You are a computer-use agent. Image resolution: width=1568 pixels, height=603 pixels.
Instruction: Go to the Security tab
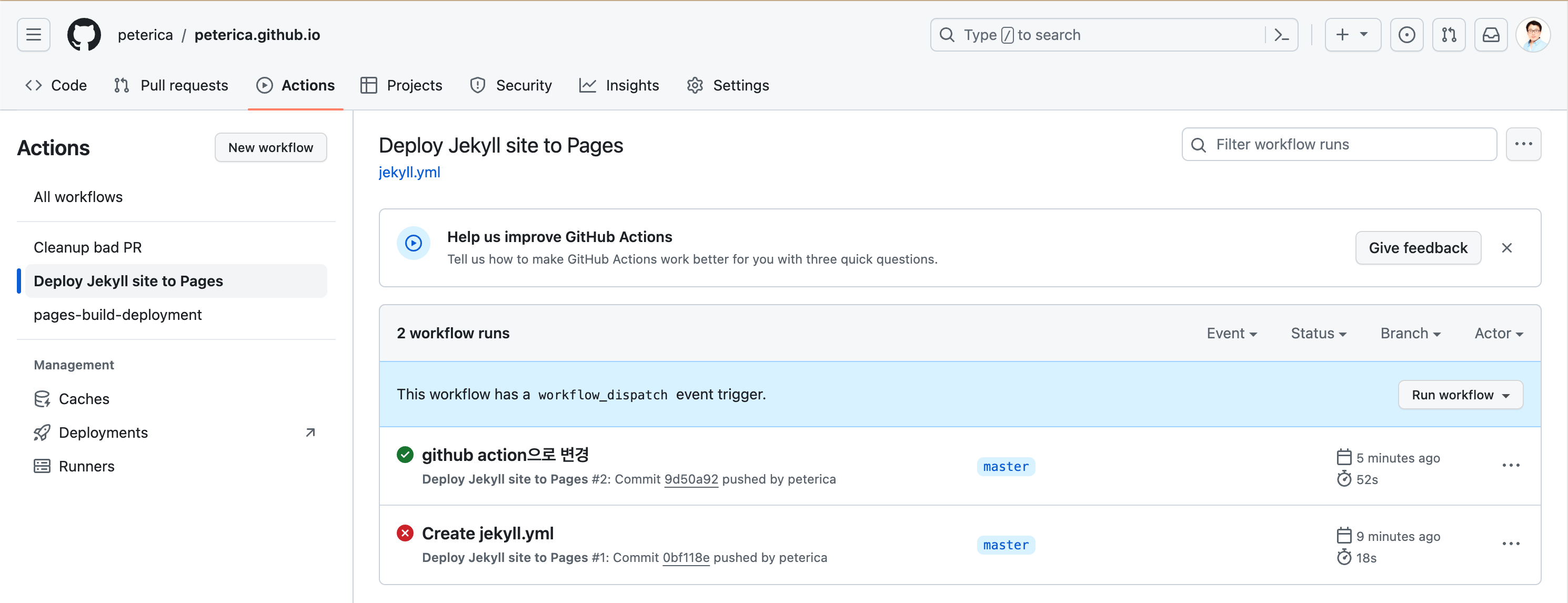click(x=511, y=85)
